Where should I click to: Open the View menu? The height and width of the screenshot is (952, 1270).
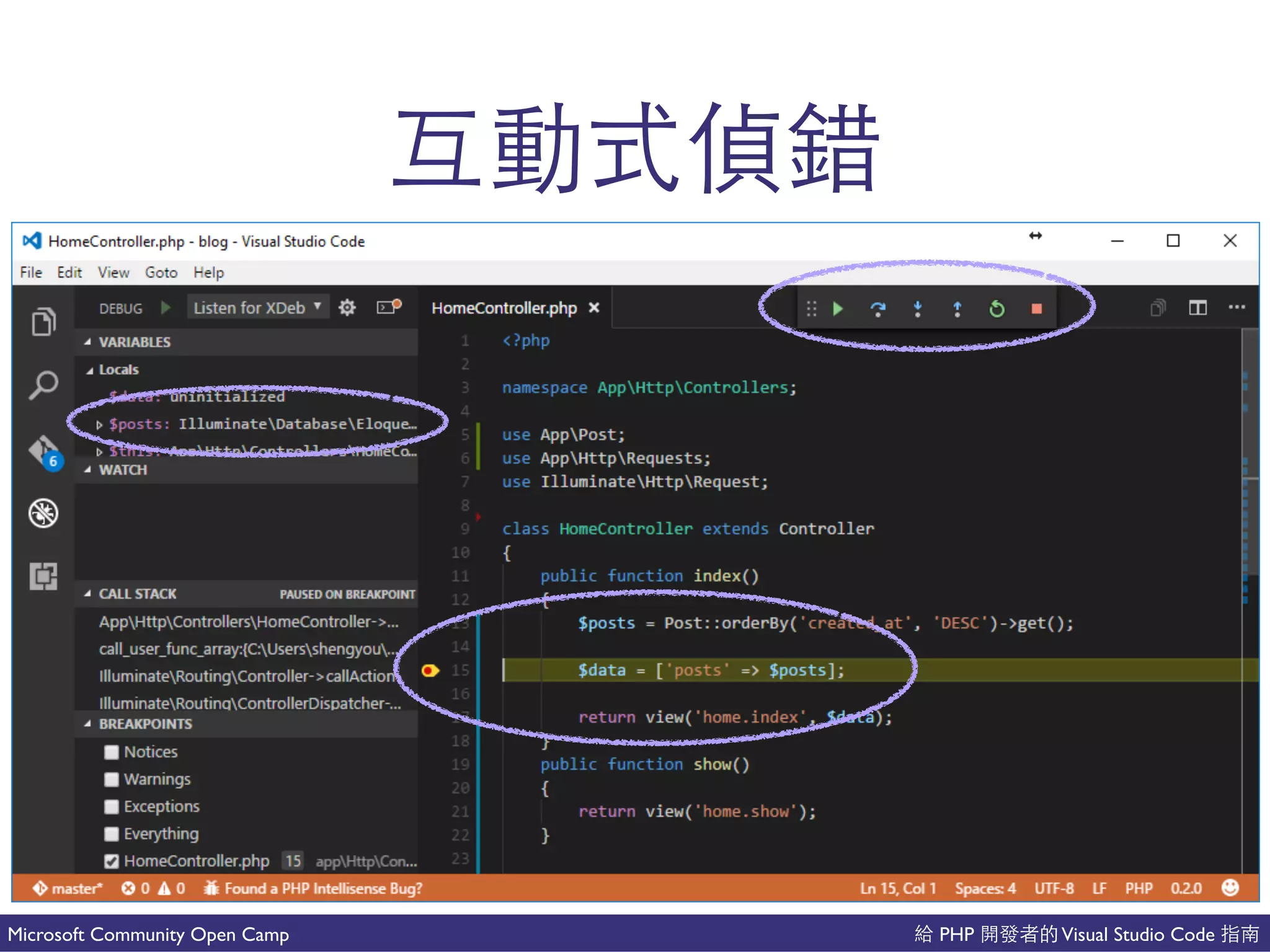(113, 272)
